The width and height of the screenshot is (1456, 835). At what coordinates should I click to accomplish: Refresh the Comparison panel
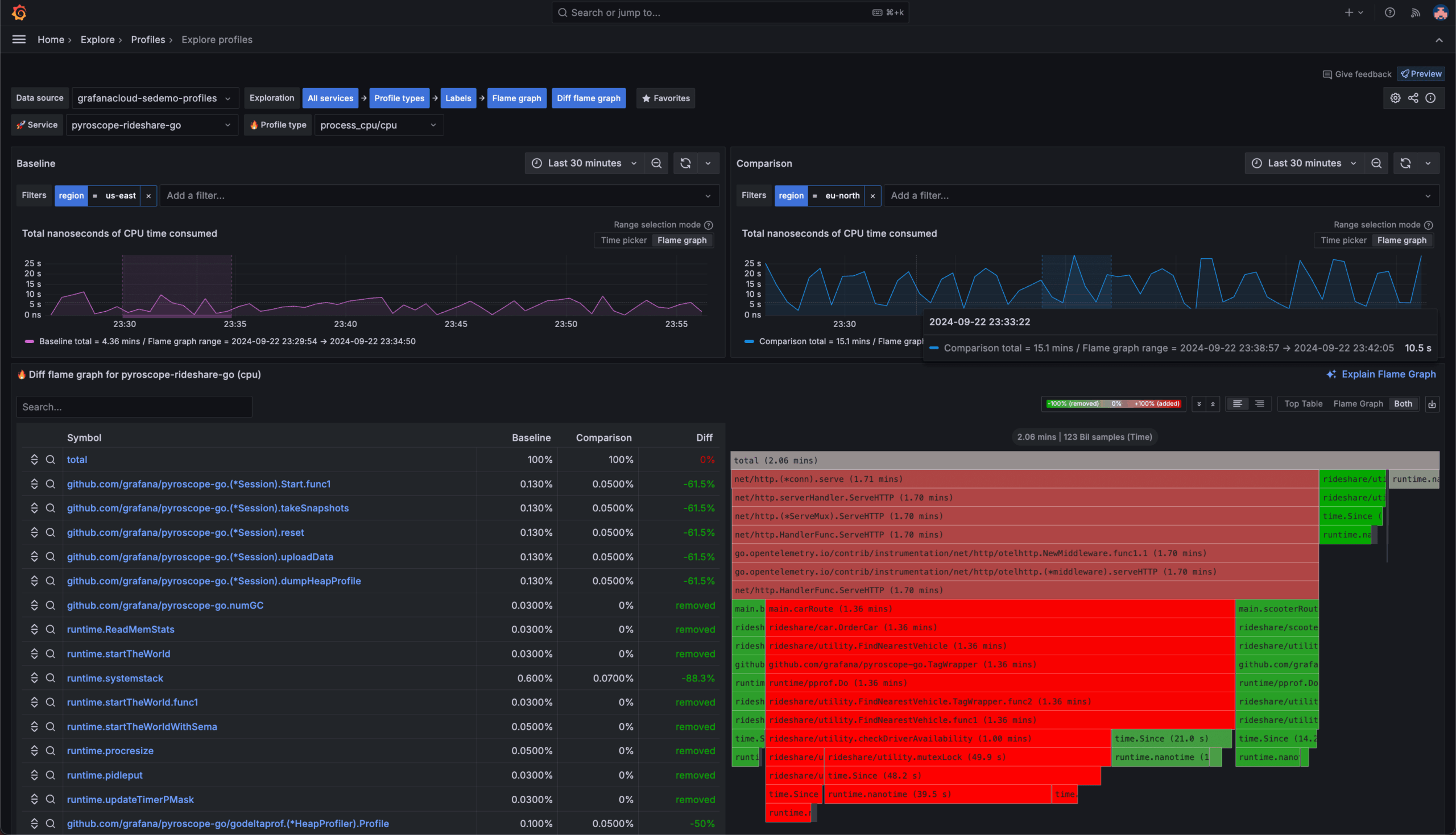pyautogui.click(x=1405, y=163)
